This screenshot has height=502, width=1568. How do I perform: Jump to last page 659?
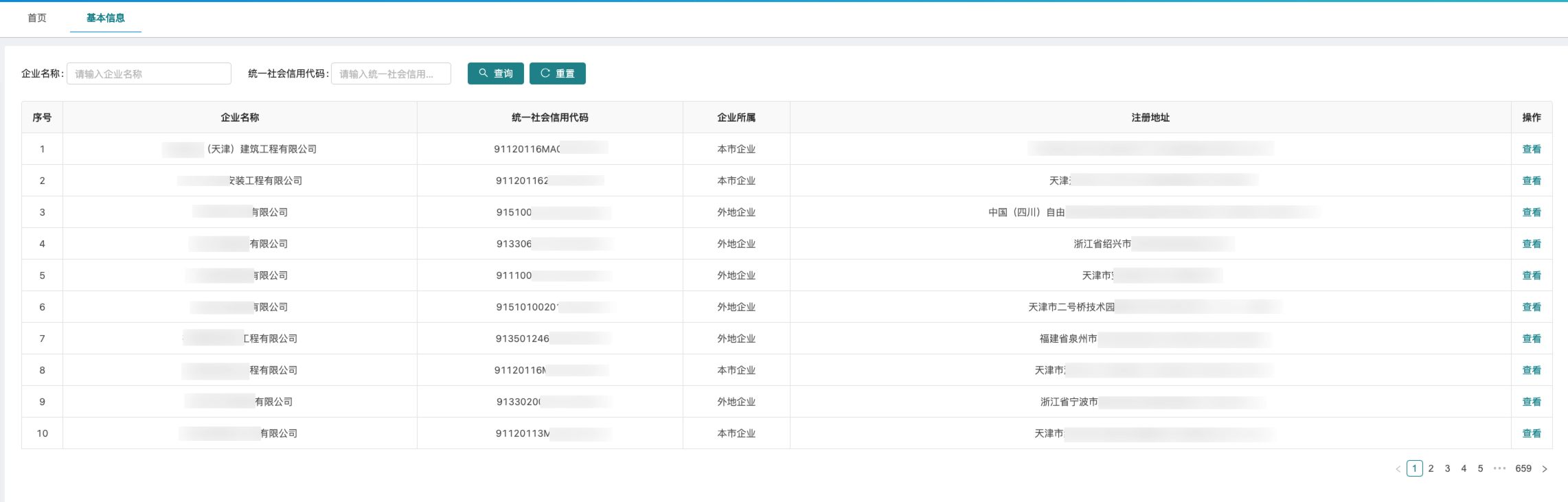1523,468
